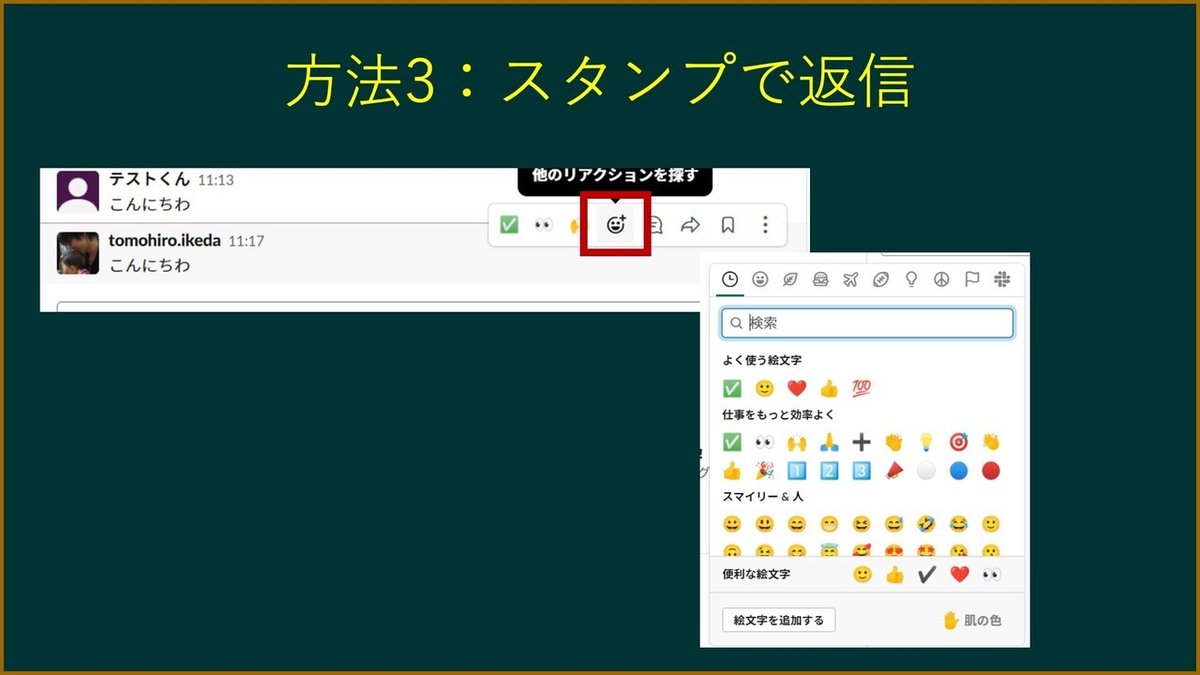
Task: Pick the eyes in the 便利な絵文字 bar
Action: [990, 574]
